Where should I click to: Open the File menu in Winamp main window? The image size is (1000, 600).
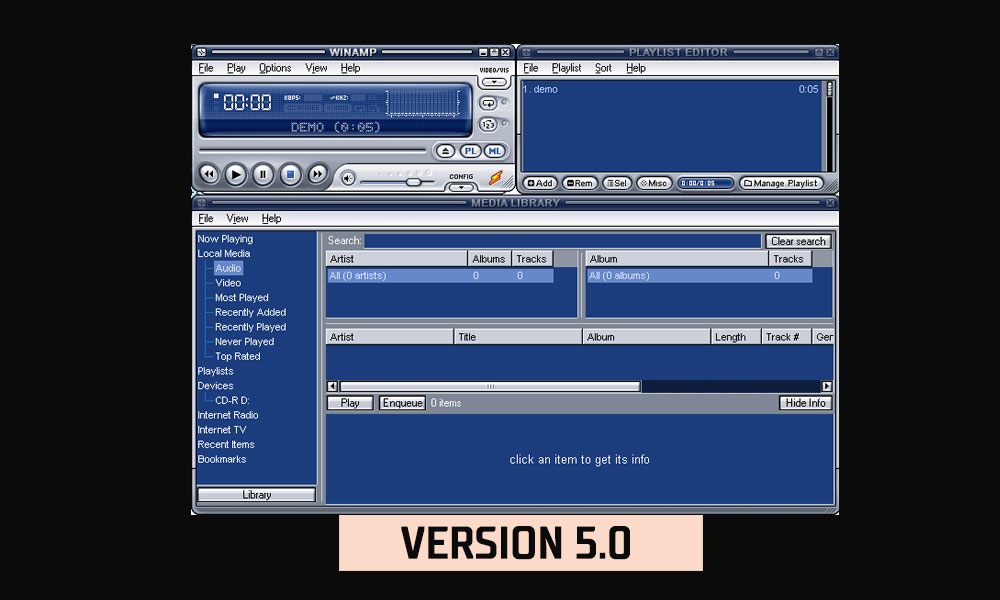pos(205,68)
